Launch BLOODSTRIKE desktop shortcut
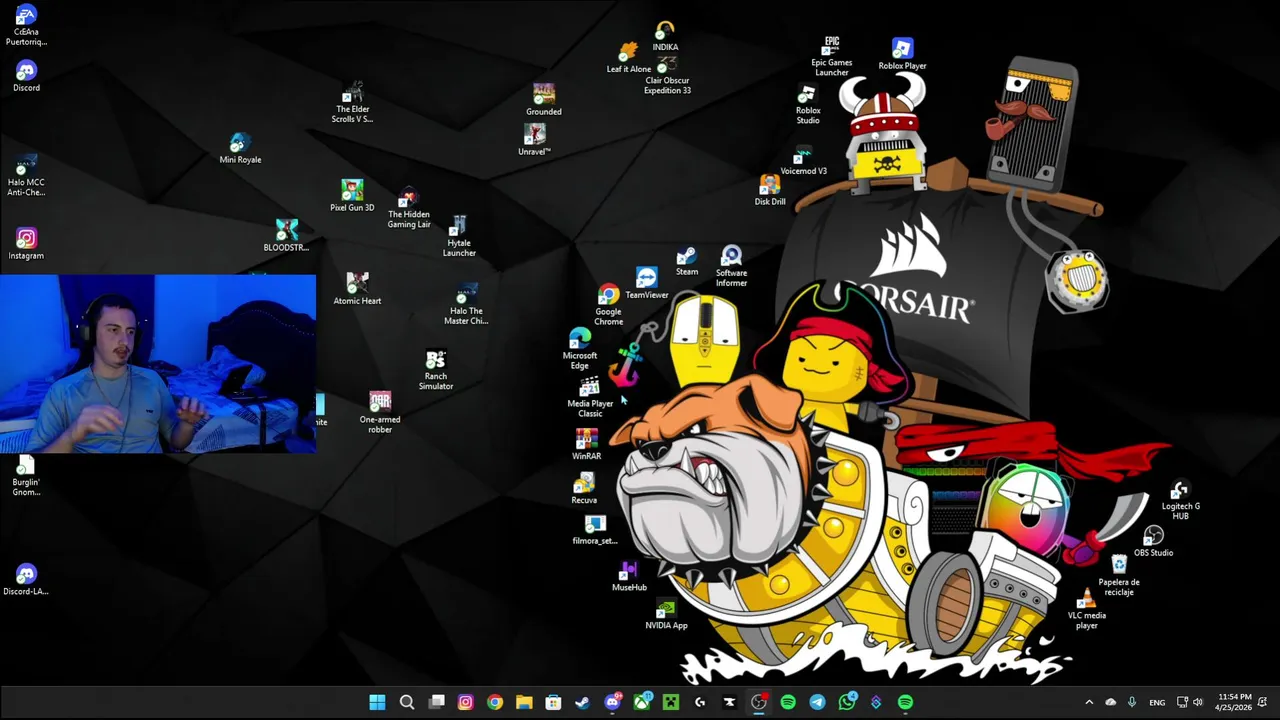Screen dimensions: 1280x720 coord(286,236)
